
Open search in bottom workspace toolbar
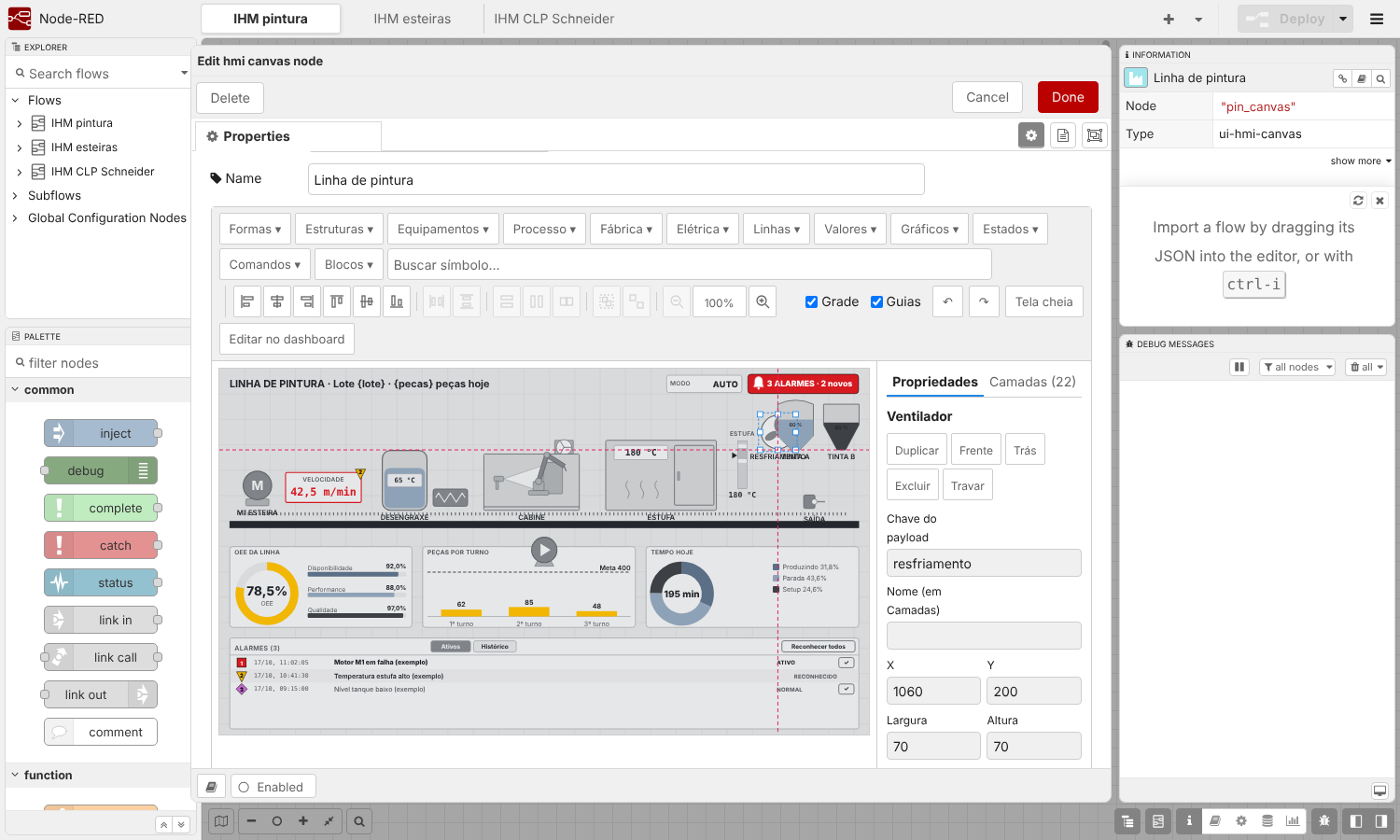(359, 821)
